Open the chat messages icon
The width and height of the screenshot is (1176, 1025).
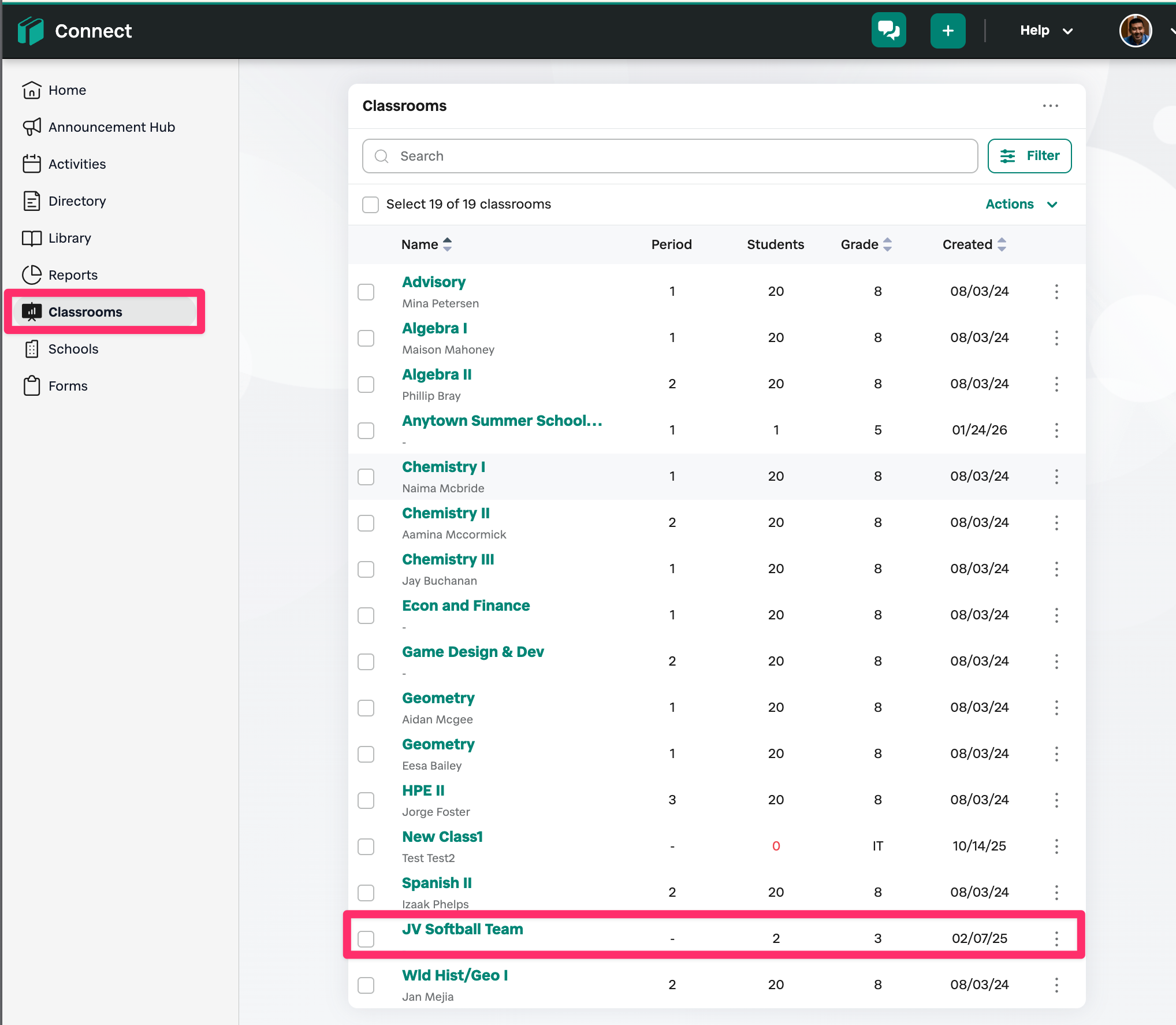[x=888, y=30]
